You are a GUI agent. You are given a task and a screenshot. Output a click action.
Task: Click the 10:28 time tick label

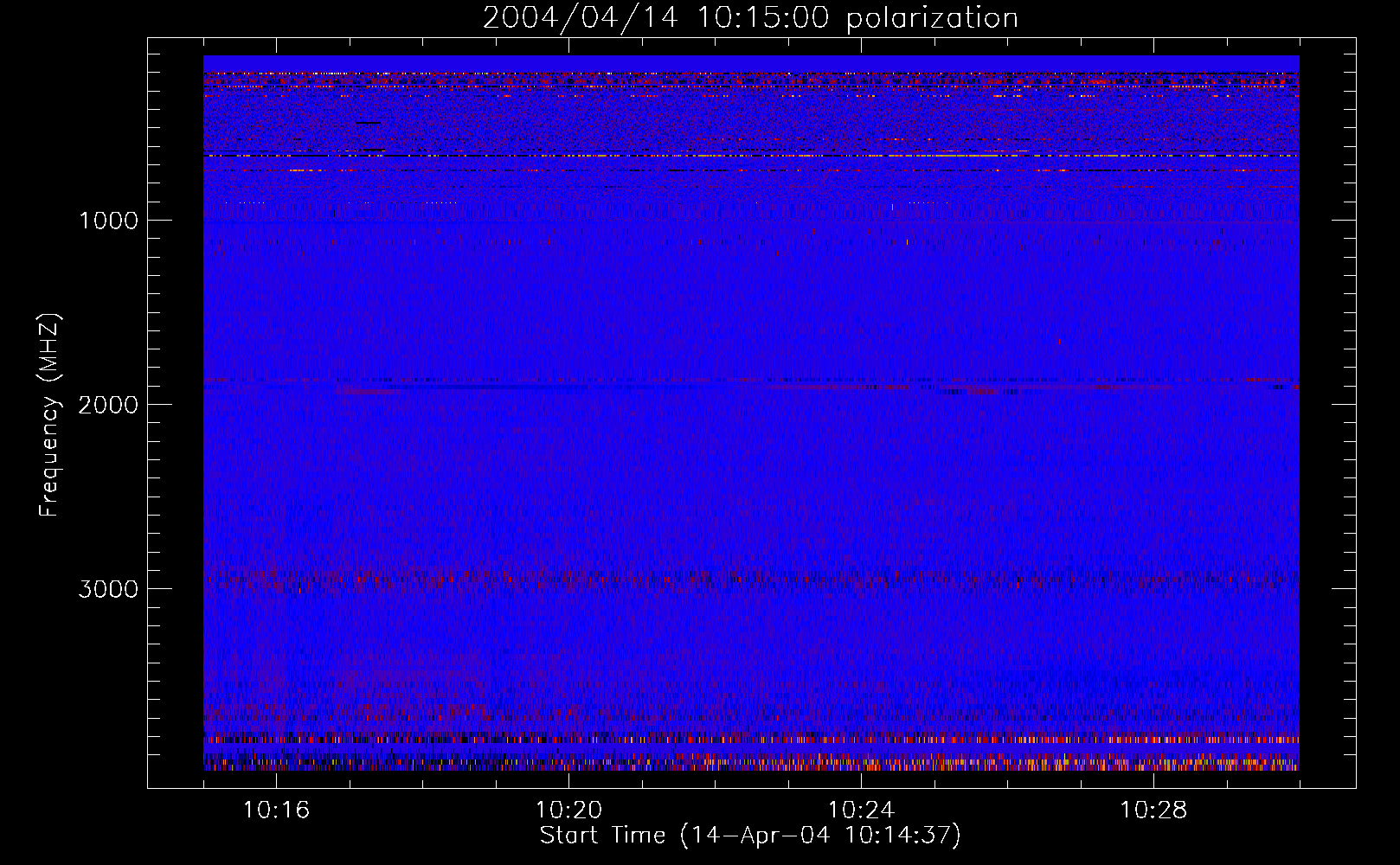pyautogui.click(x=1153, y=811)
